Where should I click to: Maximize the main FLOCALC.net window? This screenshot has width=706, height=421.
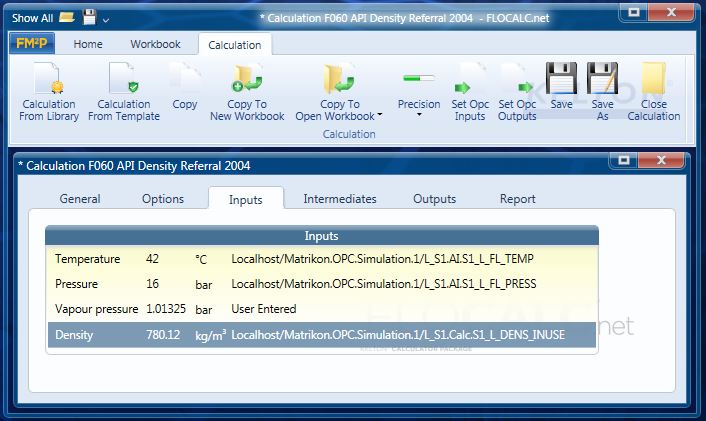[x=634, y=12]
